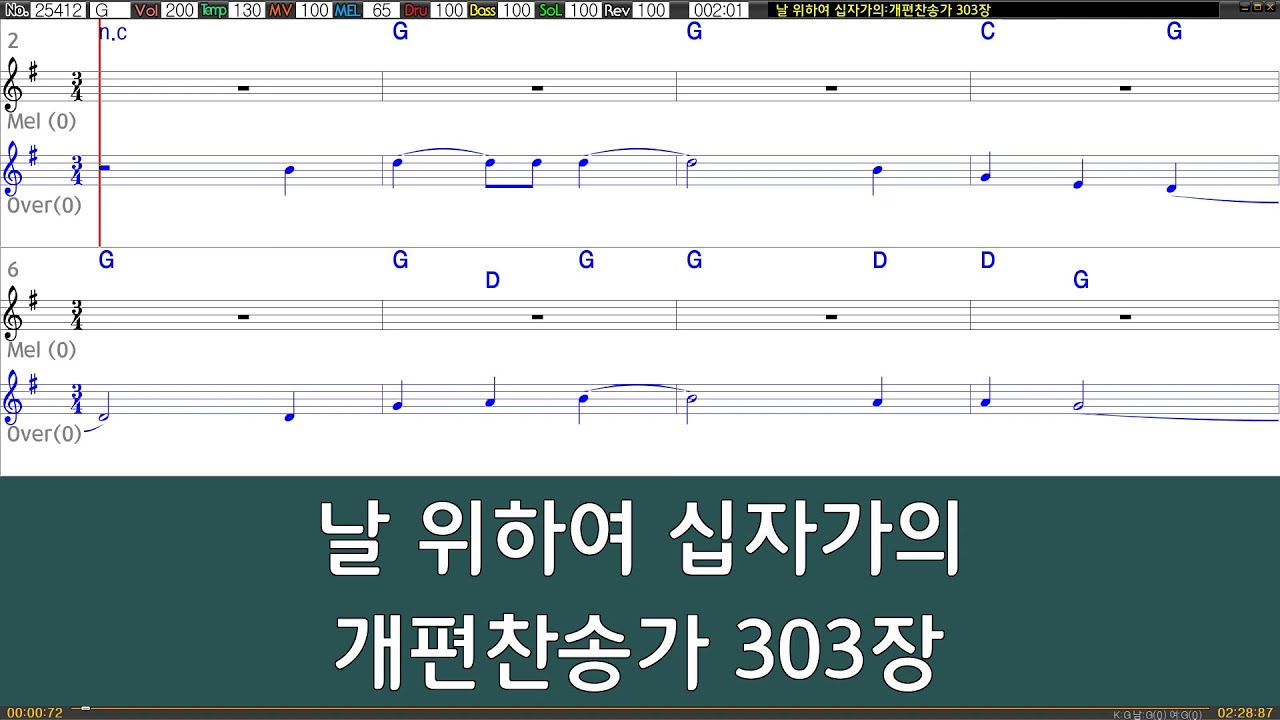
Task: Click the elapsed time 00:00:72
Action: pos(35,713)
